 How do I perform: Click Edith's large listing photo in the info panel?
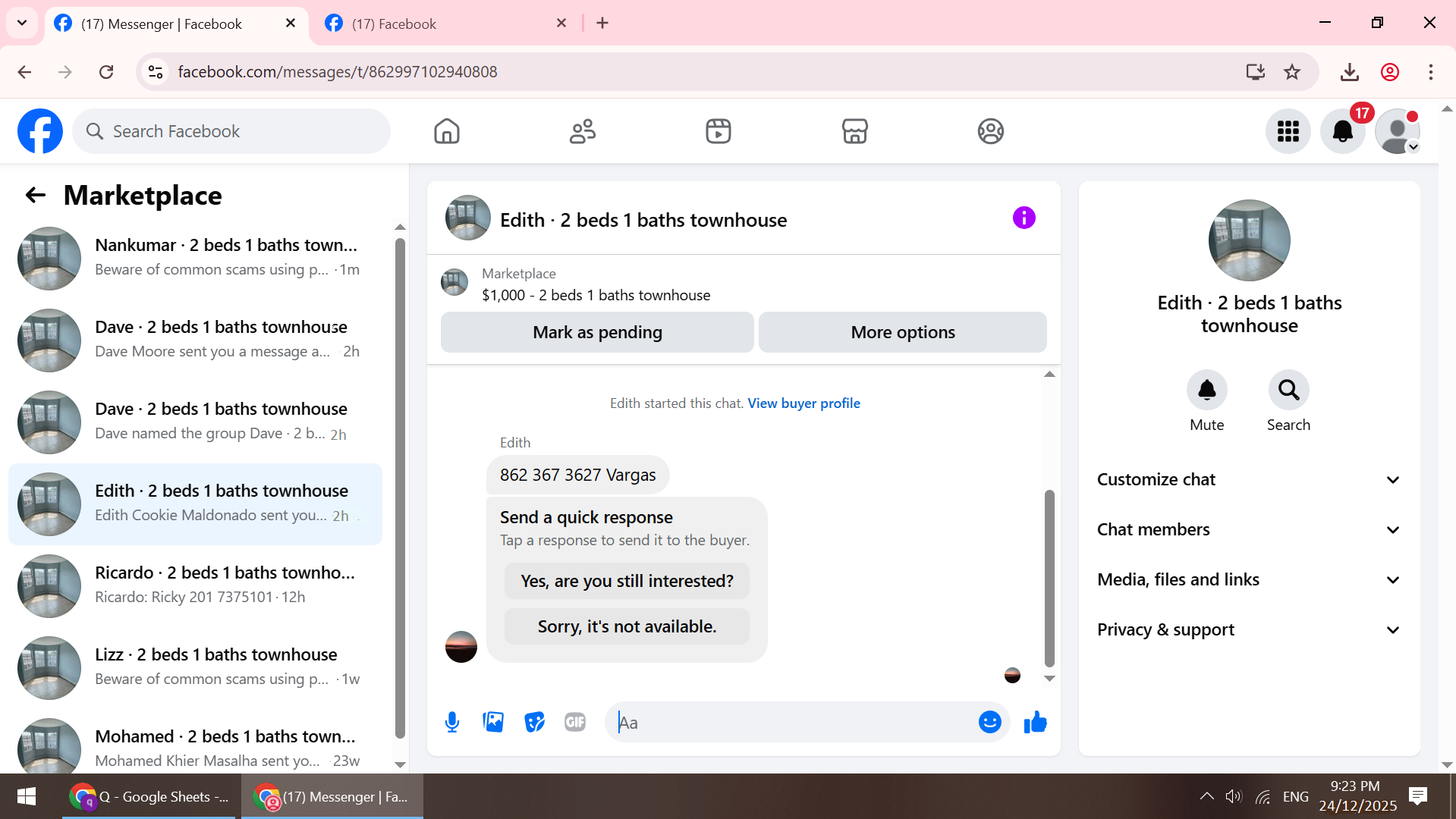click(x=1249, y=240)
